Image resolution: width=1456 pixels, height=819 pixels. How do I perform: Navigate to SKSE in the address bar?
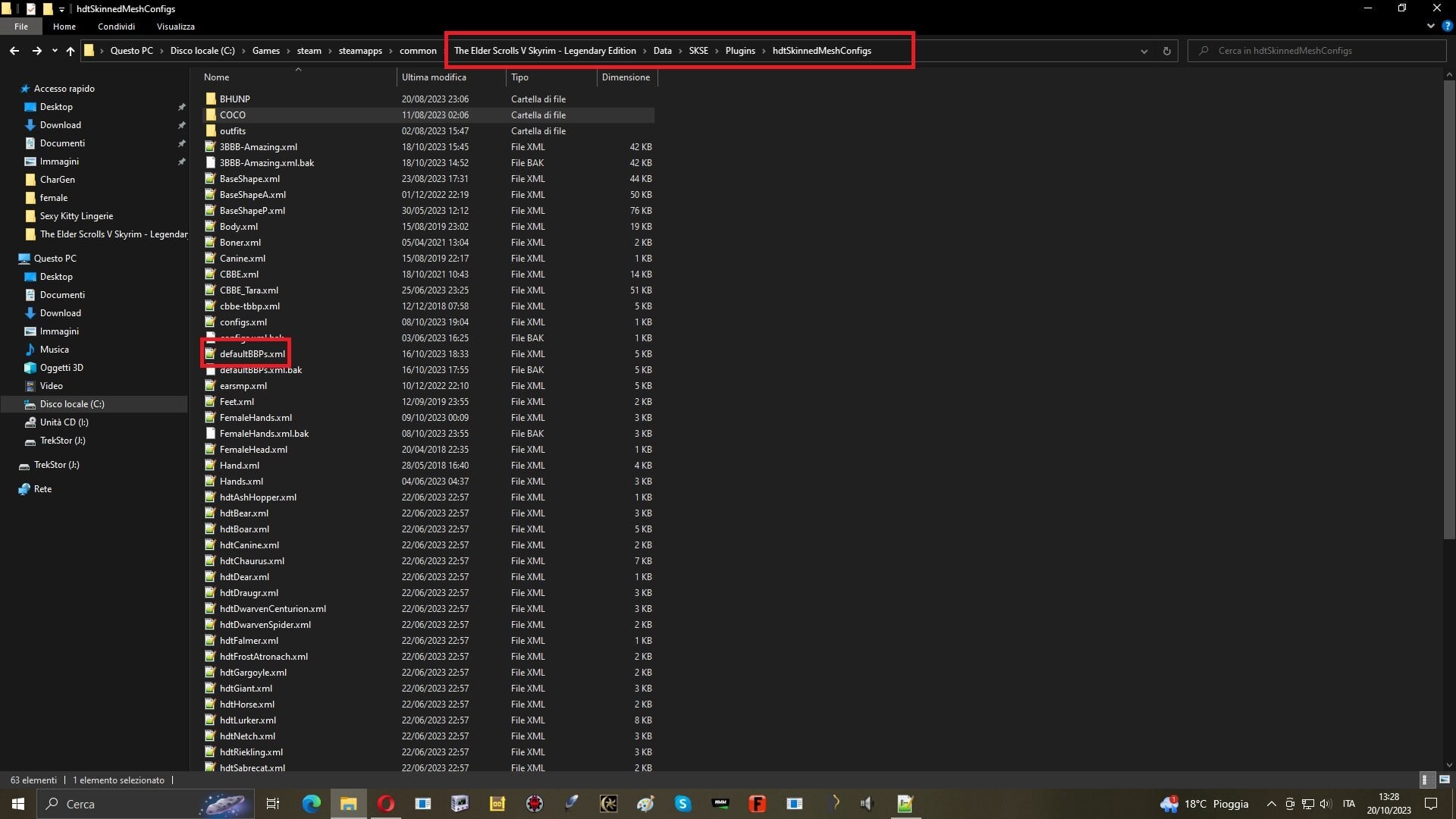(x=698, y=51)
